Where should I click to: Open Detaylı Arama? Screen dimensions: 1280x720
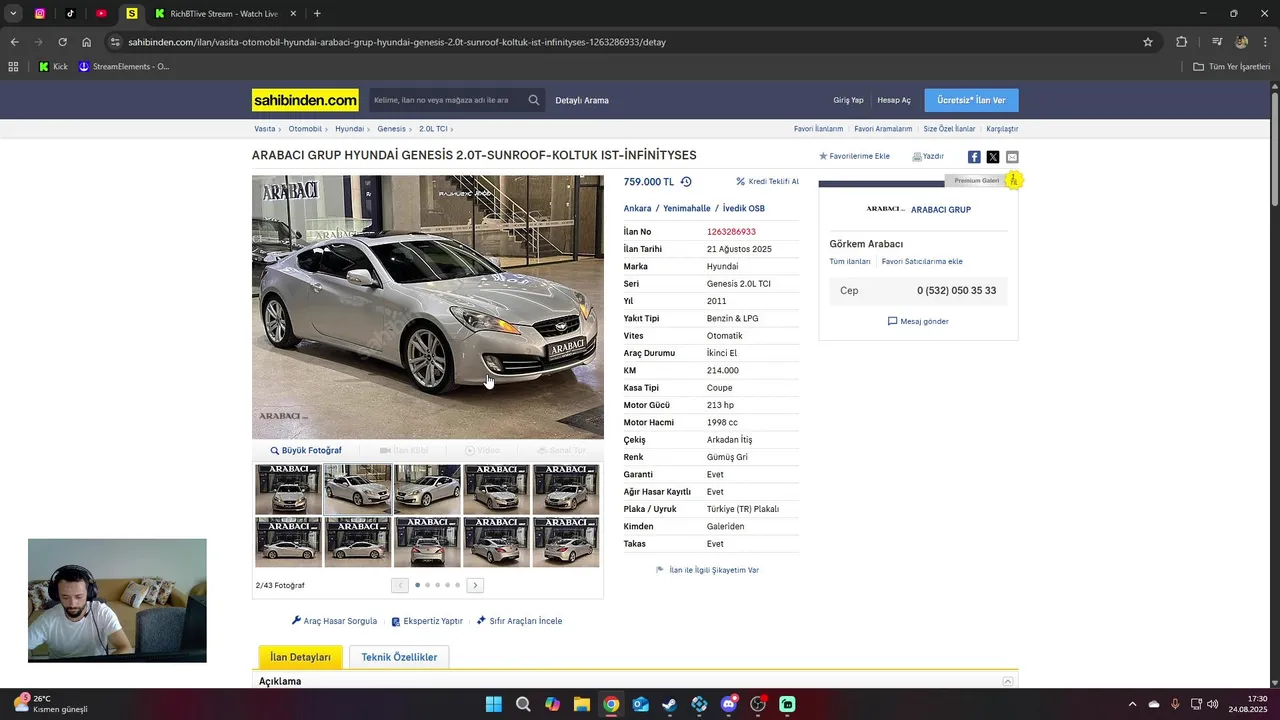[582, 100]
